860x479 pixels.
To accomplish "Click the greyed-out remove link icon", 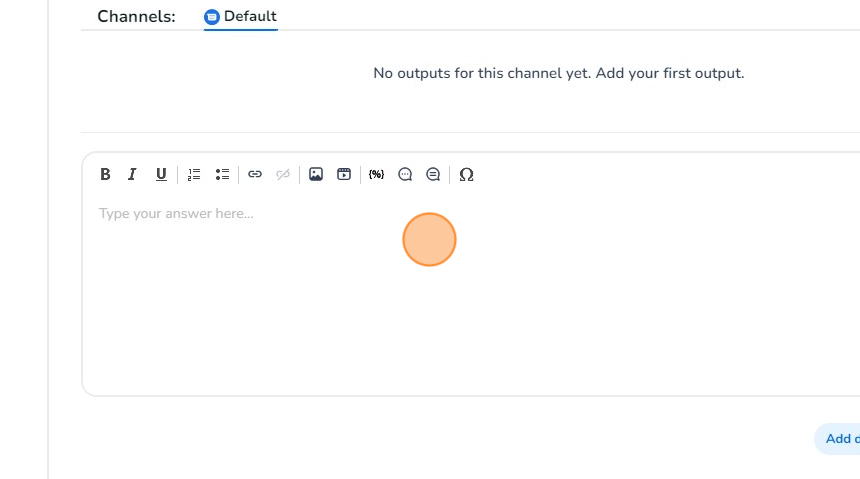I will [283, 174].
